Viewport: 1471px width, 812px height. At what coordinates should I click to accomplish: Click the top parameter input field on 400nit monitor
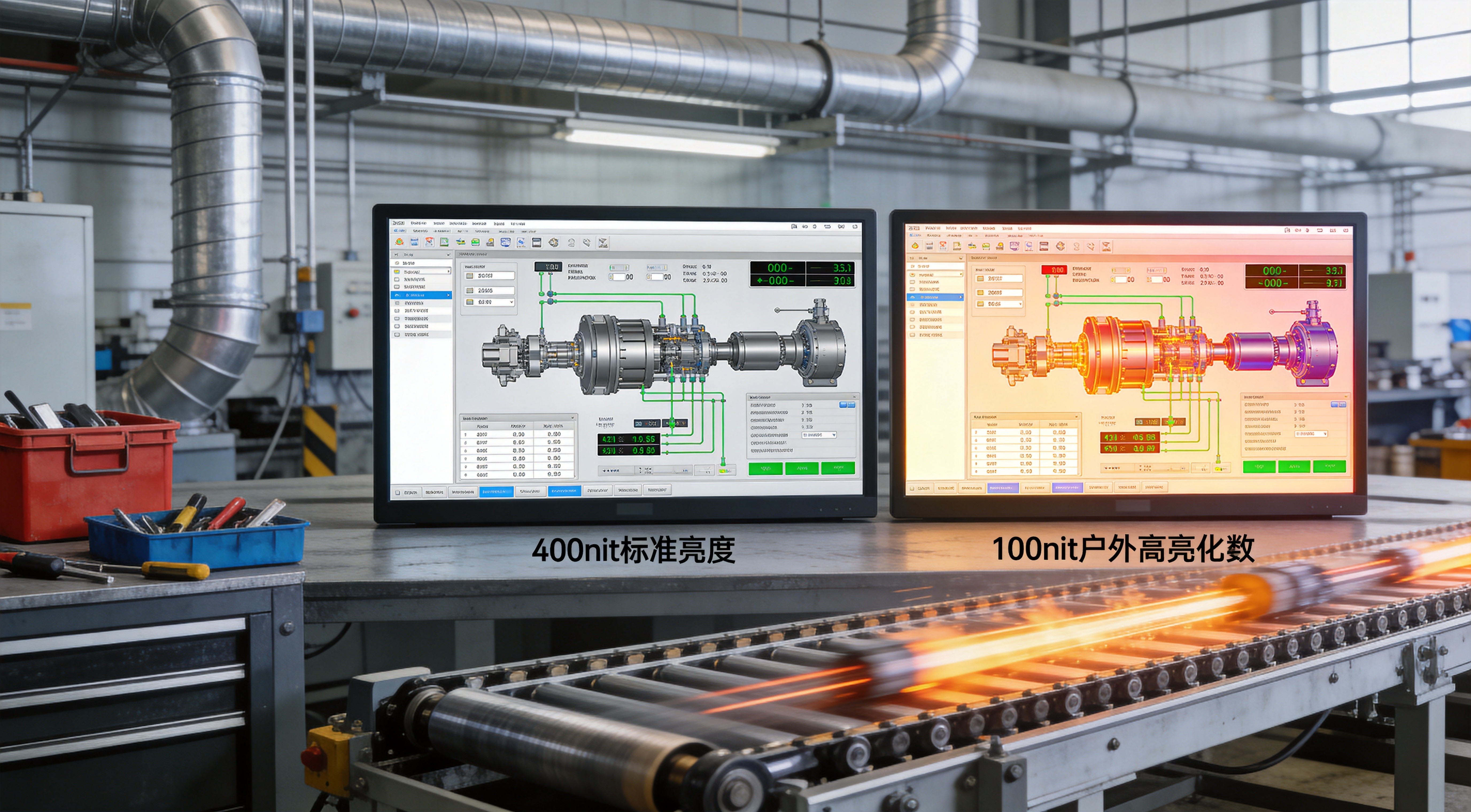(x=490, y=276)
